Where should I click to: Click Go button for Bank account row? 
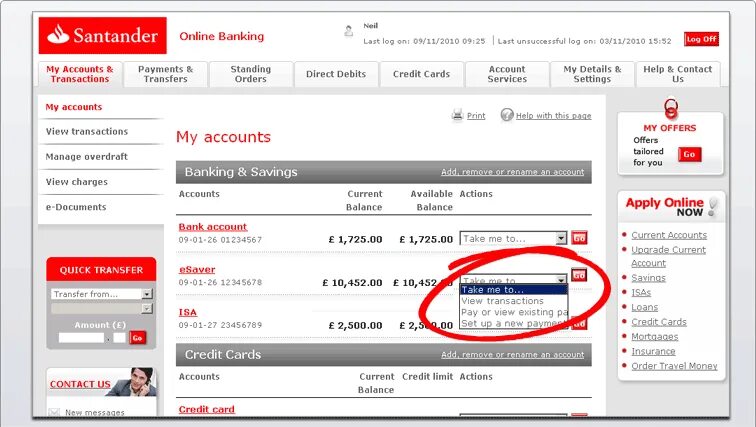579,238
